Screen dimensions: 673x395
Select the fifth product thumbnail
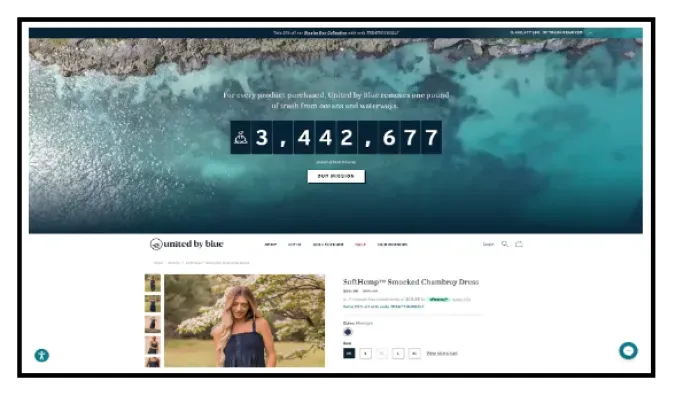152,362
